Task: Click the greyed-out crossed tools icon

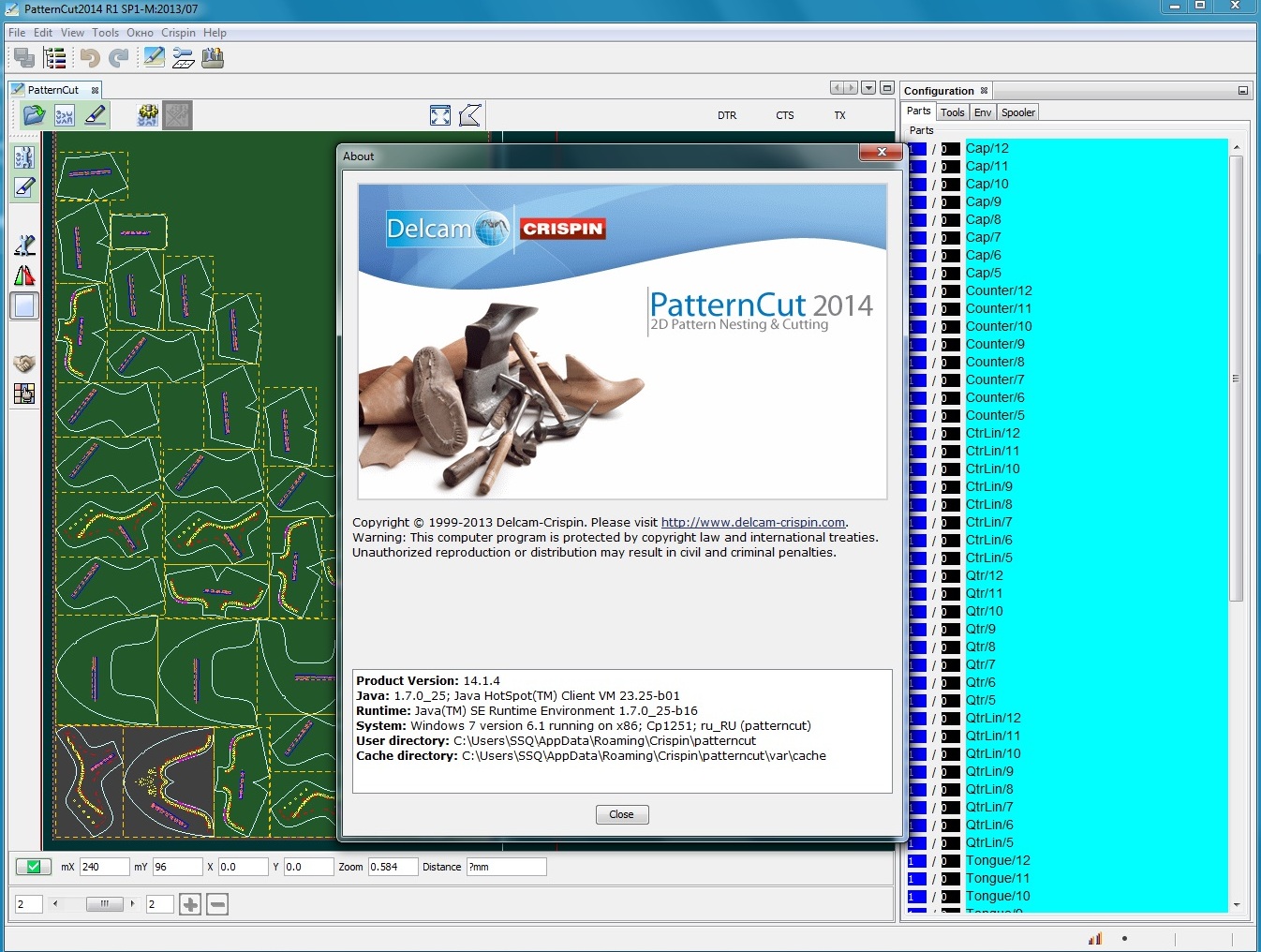Action: [177, 115]
